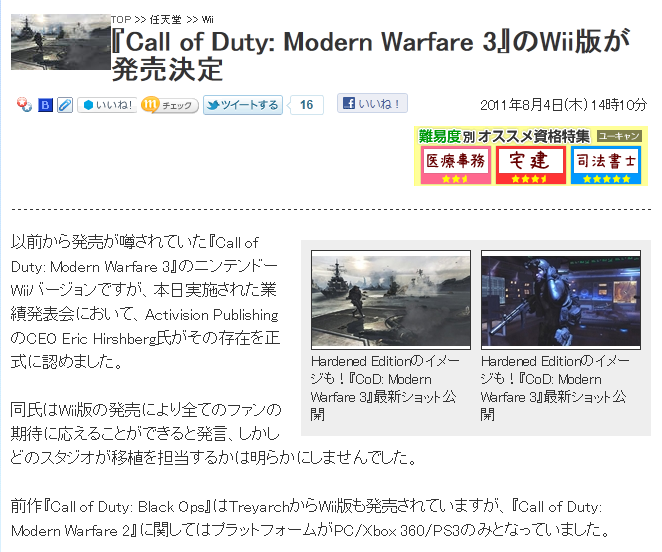Click the tweet count 16 bubble
The width and height of the screenshot is (662, 552).
point(306,105)
